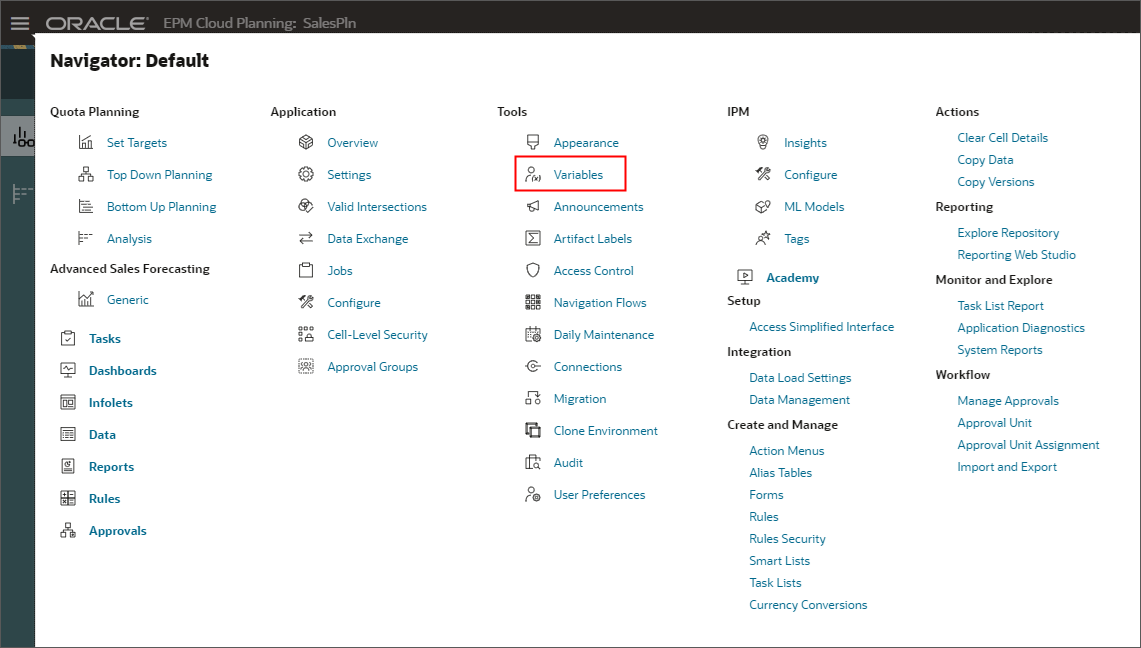Click the Clear Cell Details link
This screenshot has width=1141, height=648.
tap(1005, 137)
